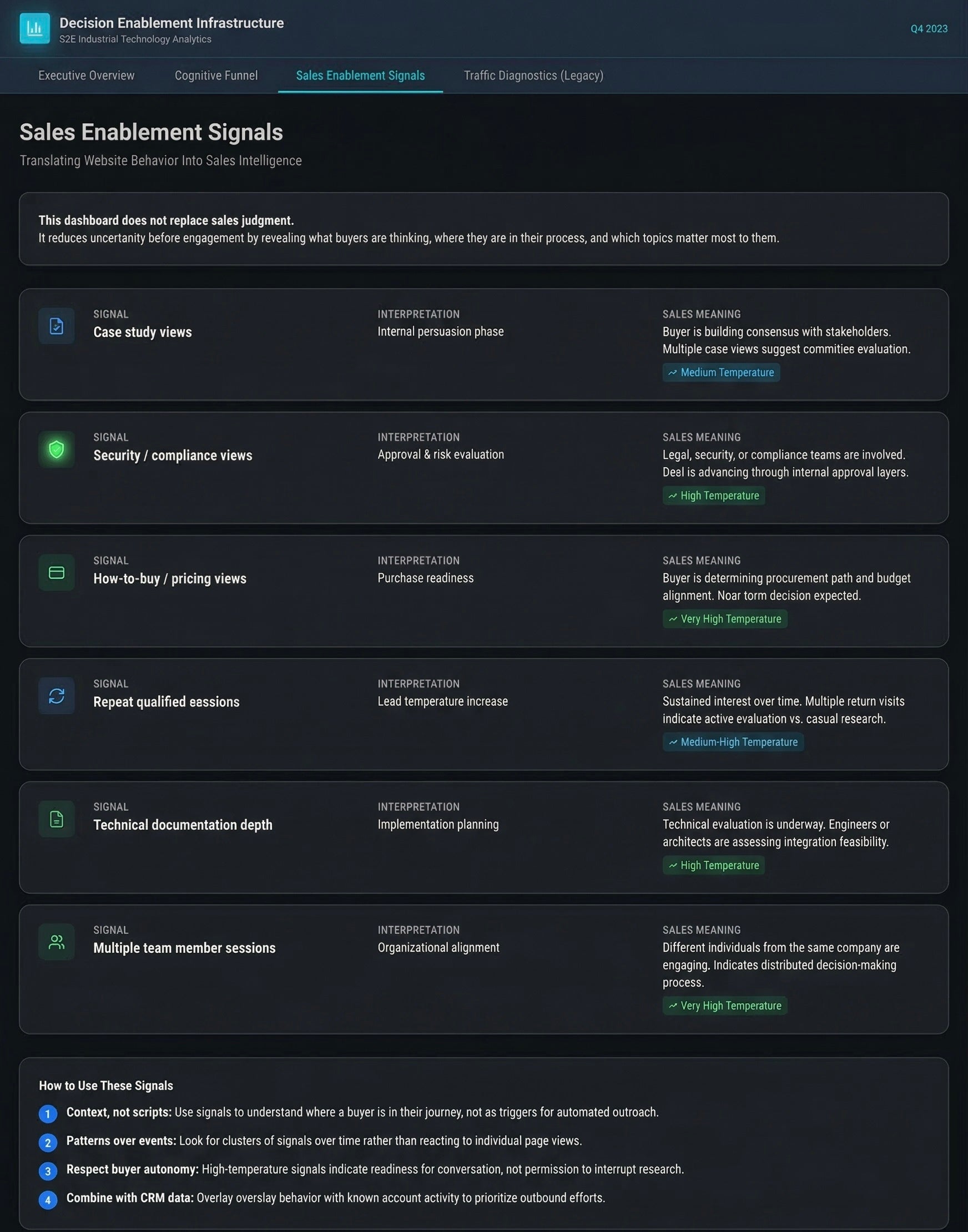
Task: Click the Q4 2023 period label
Action: pyautogui.click(x=929, y=28)
